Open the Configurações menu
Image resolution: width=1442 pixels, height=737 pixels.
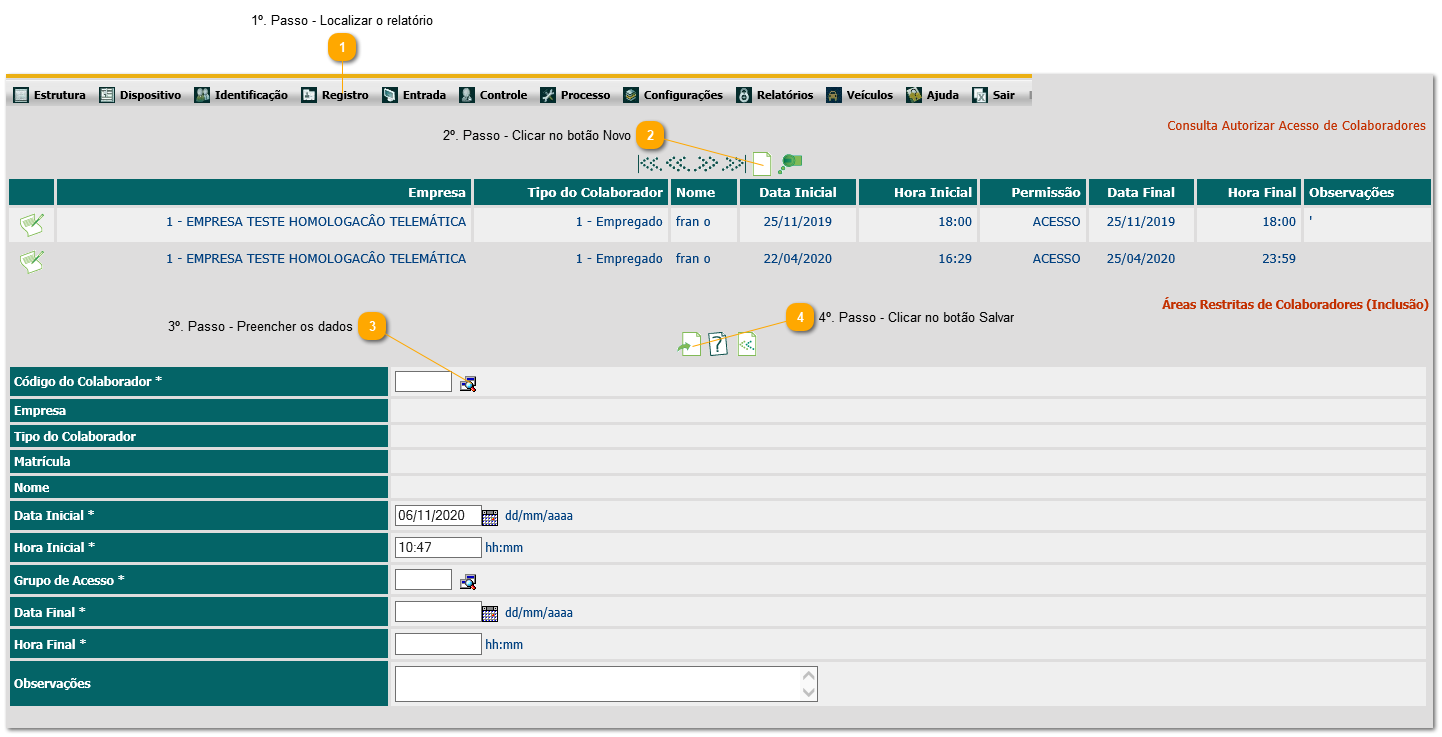pyautogui.click(x=672, y=95)
